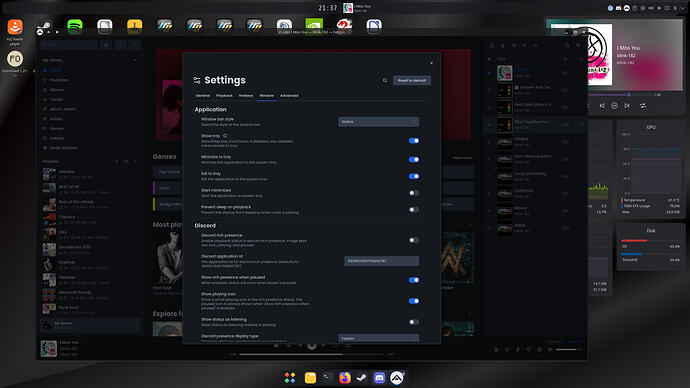Screen dimensions: 690x388
Task: Click the FO round desktop icon
Action: pyautogui.click(x=15, y=59)
